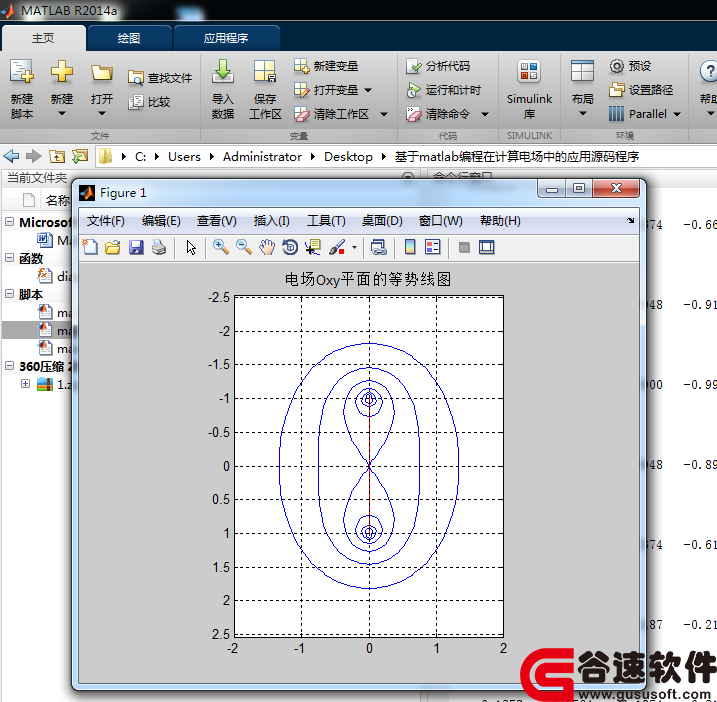Click Import Data (导入数据)
The height and width of the screenshot is (702, 717).
tap(223, 89)
